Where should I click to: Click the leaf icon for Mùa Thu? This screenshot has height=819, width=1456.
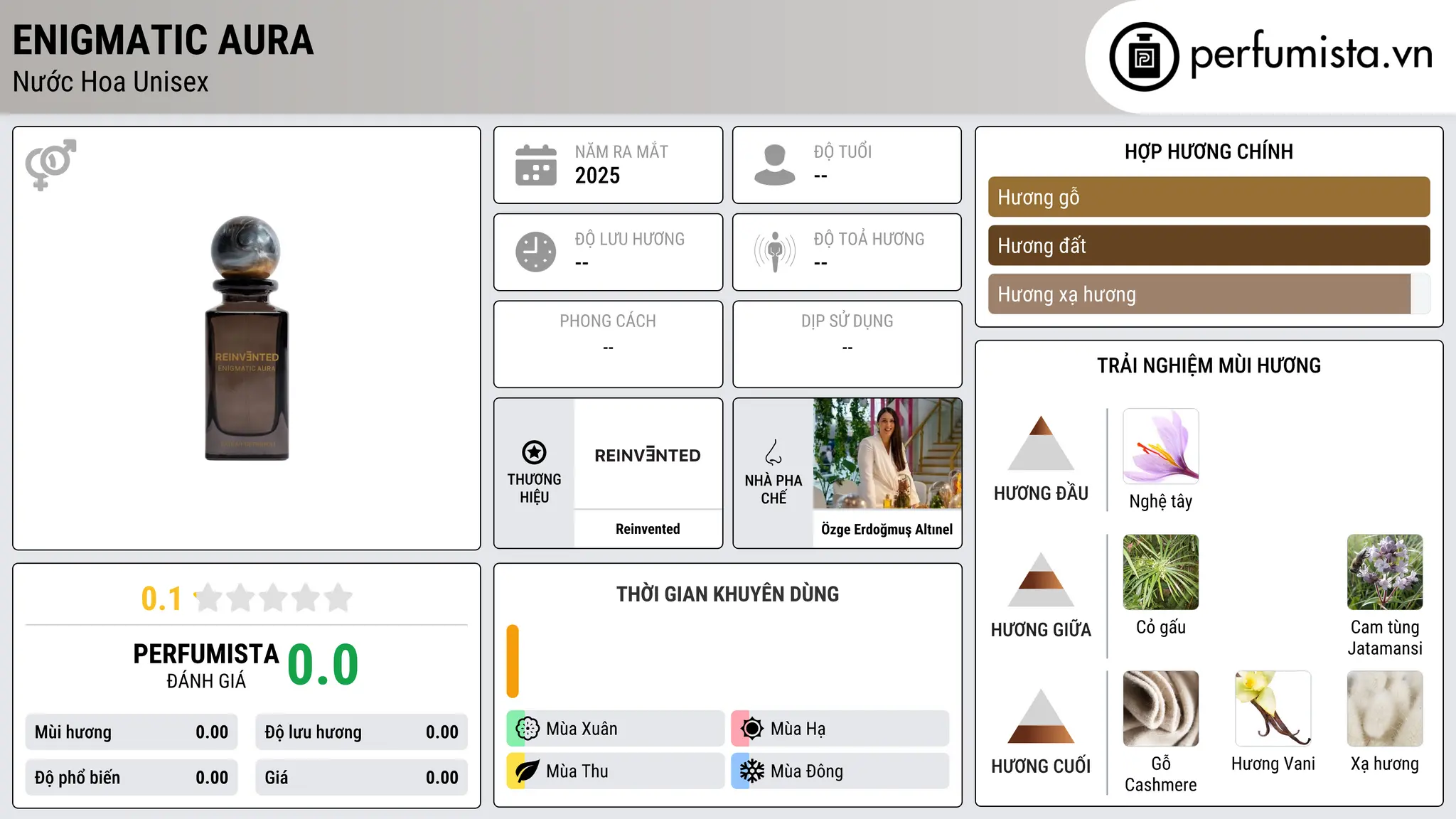point(527,771)
